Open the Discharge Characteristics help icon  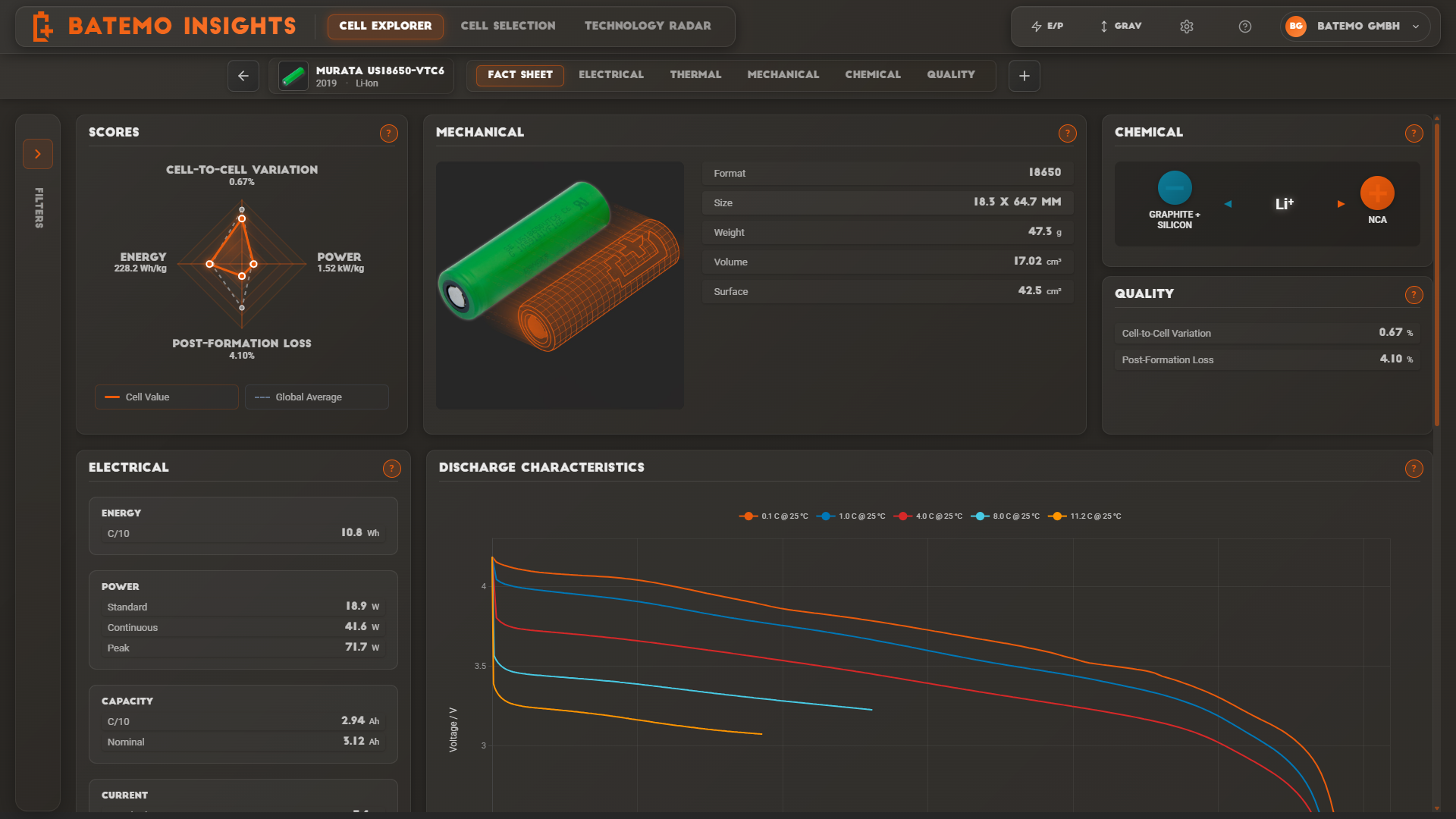1414,469
